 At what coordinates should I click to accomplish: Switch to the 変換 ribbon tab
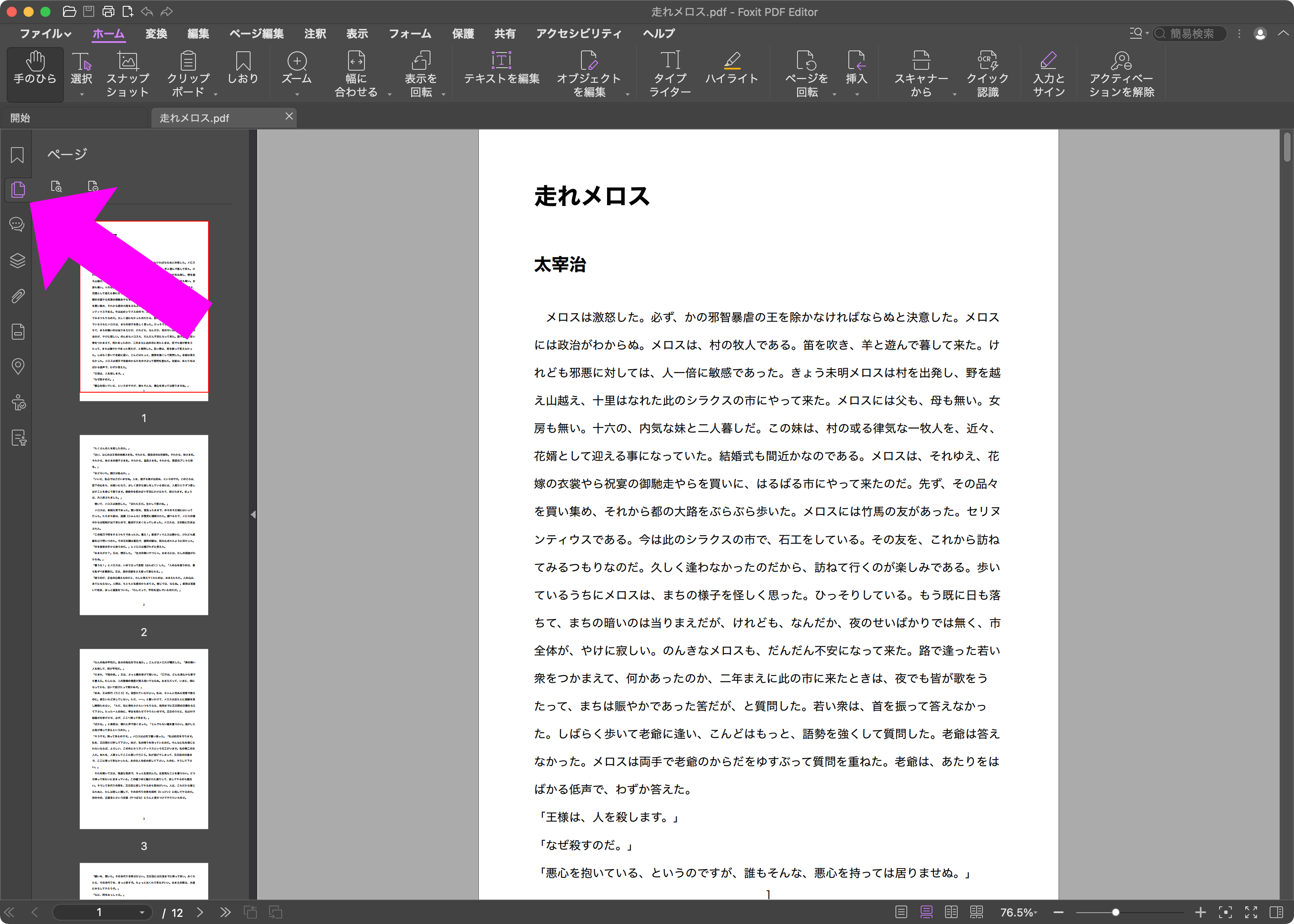[156, 34]
